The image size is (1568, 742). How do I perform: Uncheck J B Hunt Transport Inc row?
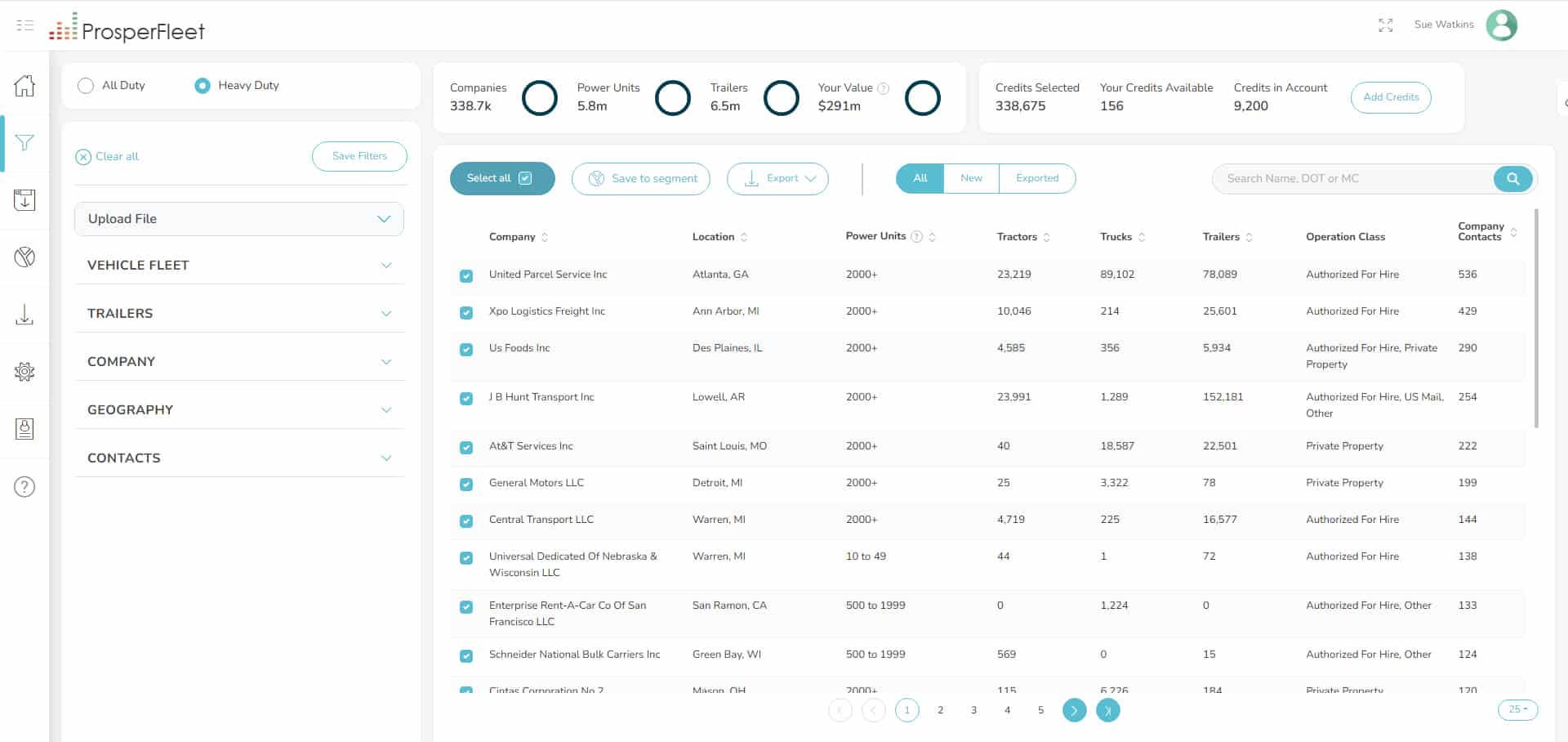click(466, 399)
